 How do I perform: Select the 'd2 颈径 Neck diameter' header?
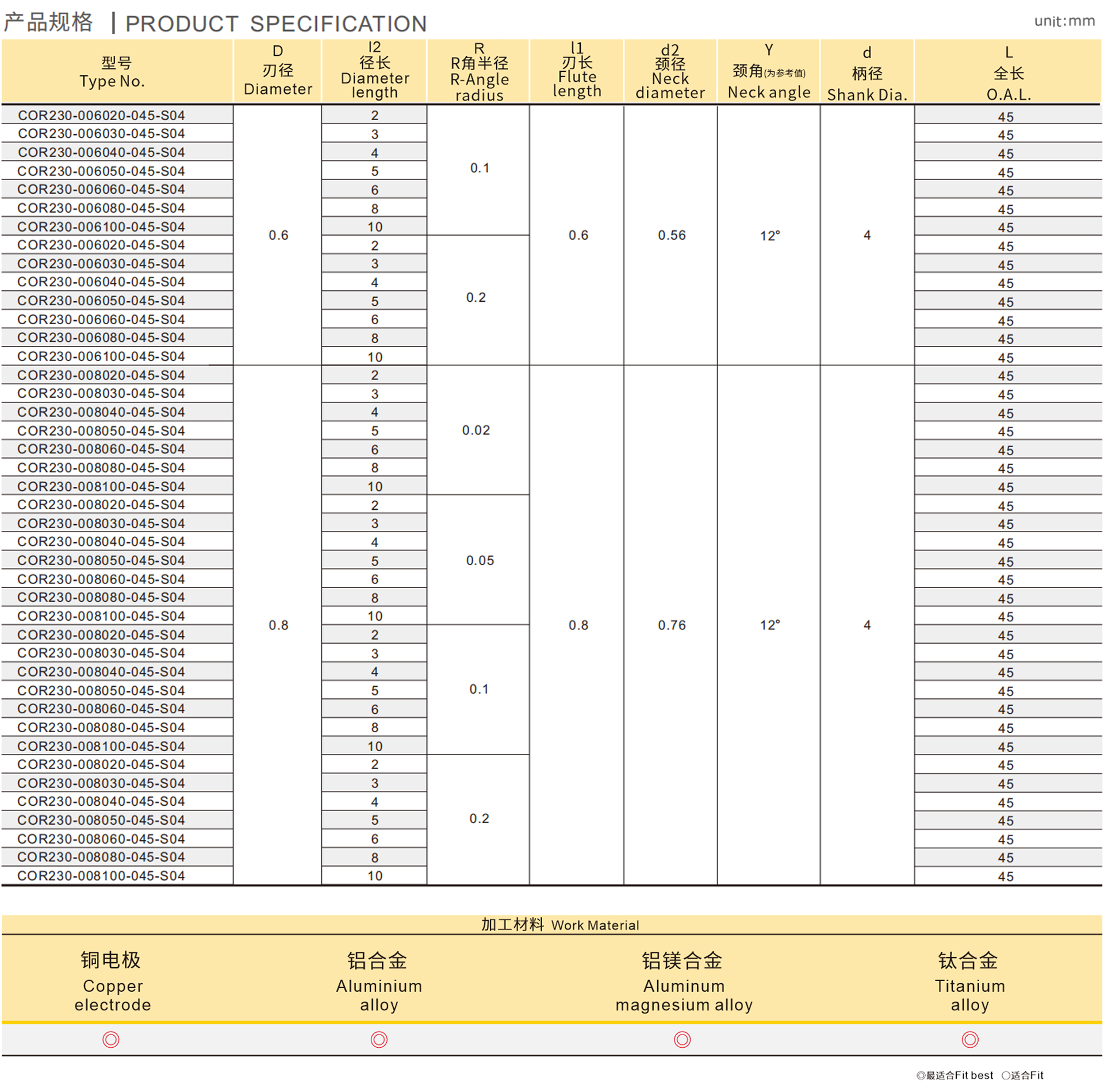[670, 71]
